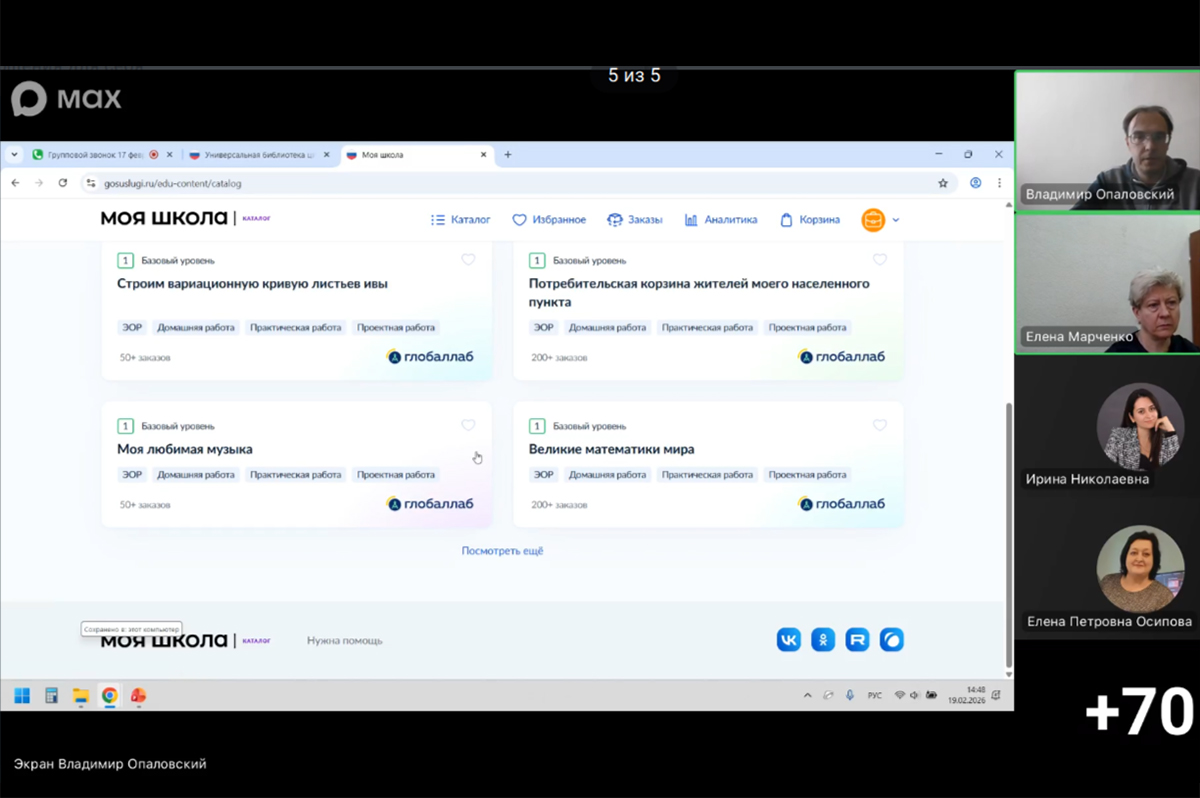Click the page vertical scrollbar
The image size is (1200, 798).
pyautogui.click(x=1008, y=535)
